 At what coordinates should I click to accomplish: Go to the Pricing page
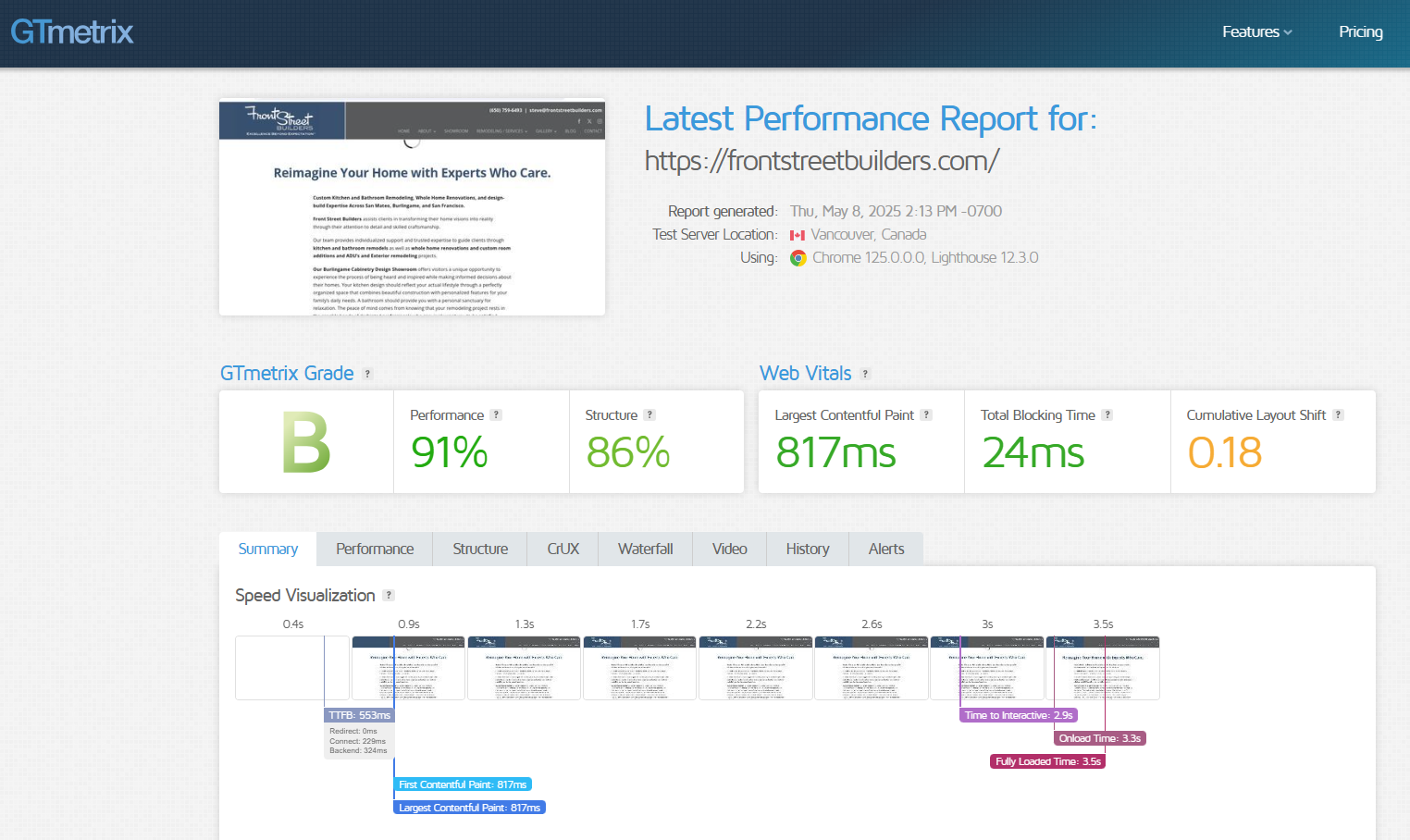pyautogui.click(x=1360, y=31)
